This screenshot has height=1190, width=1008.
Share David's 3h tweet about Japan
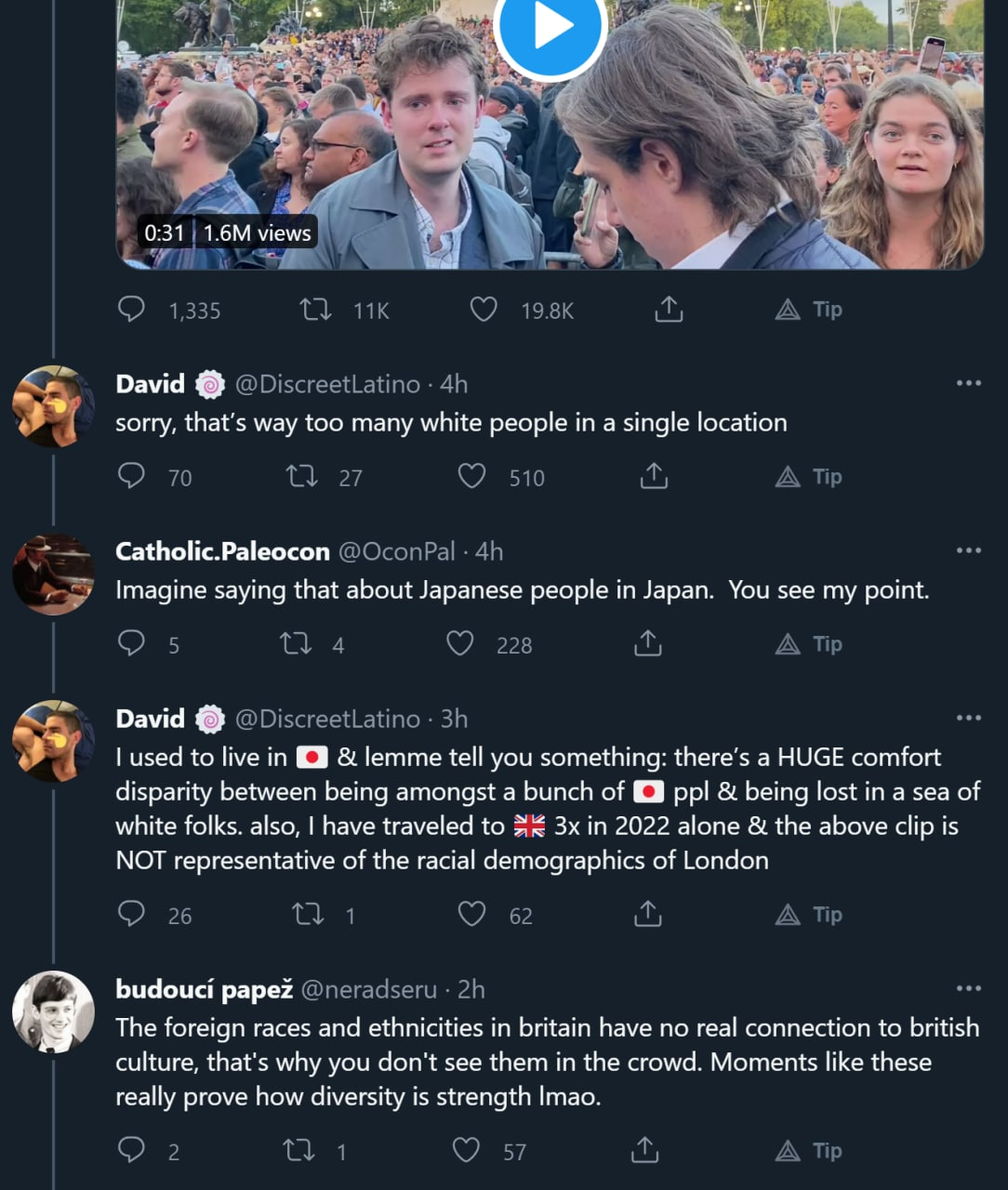point(647,915)
